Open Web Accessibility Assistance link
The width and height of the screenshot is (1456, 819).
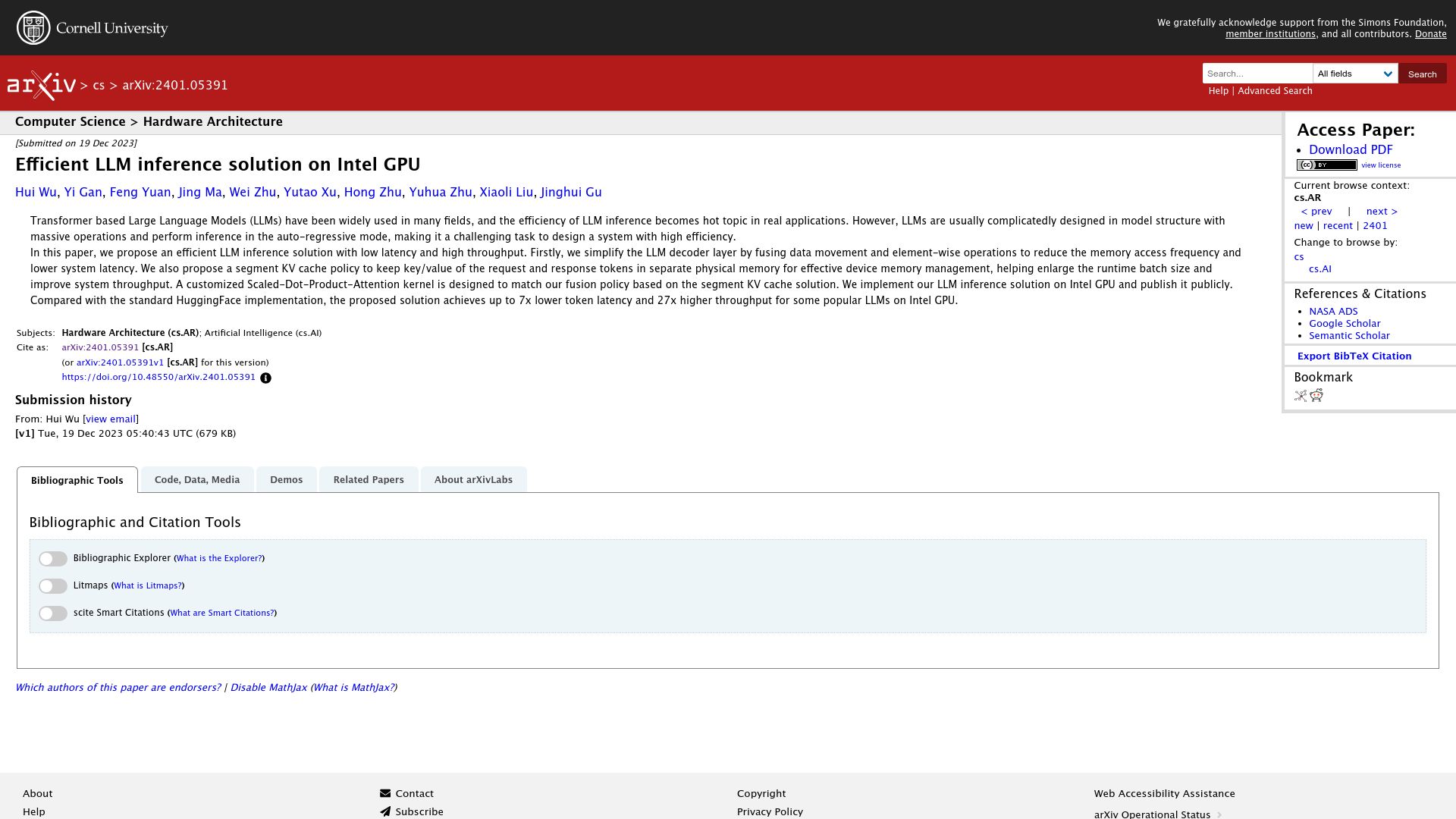[x=1164, y=794]
